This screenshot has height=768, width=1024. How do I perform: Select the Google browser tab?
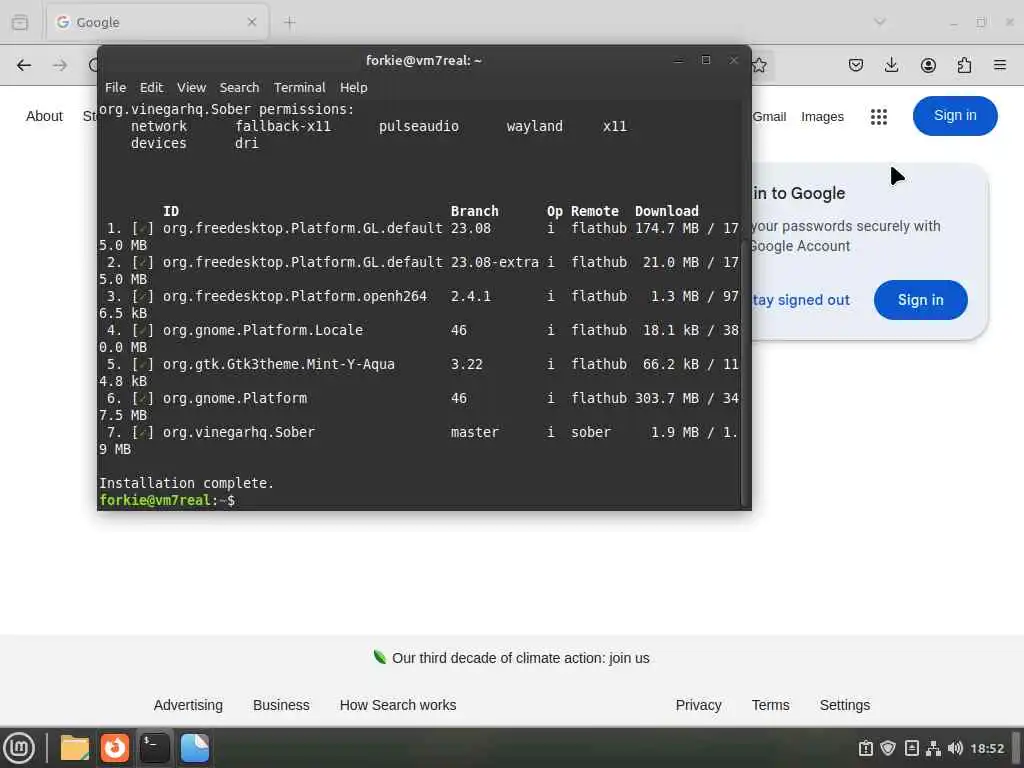point(157,22)
